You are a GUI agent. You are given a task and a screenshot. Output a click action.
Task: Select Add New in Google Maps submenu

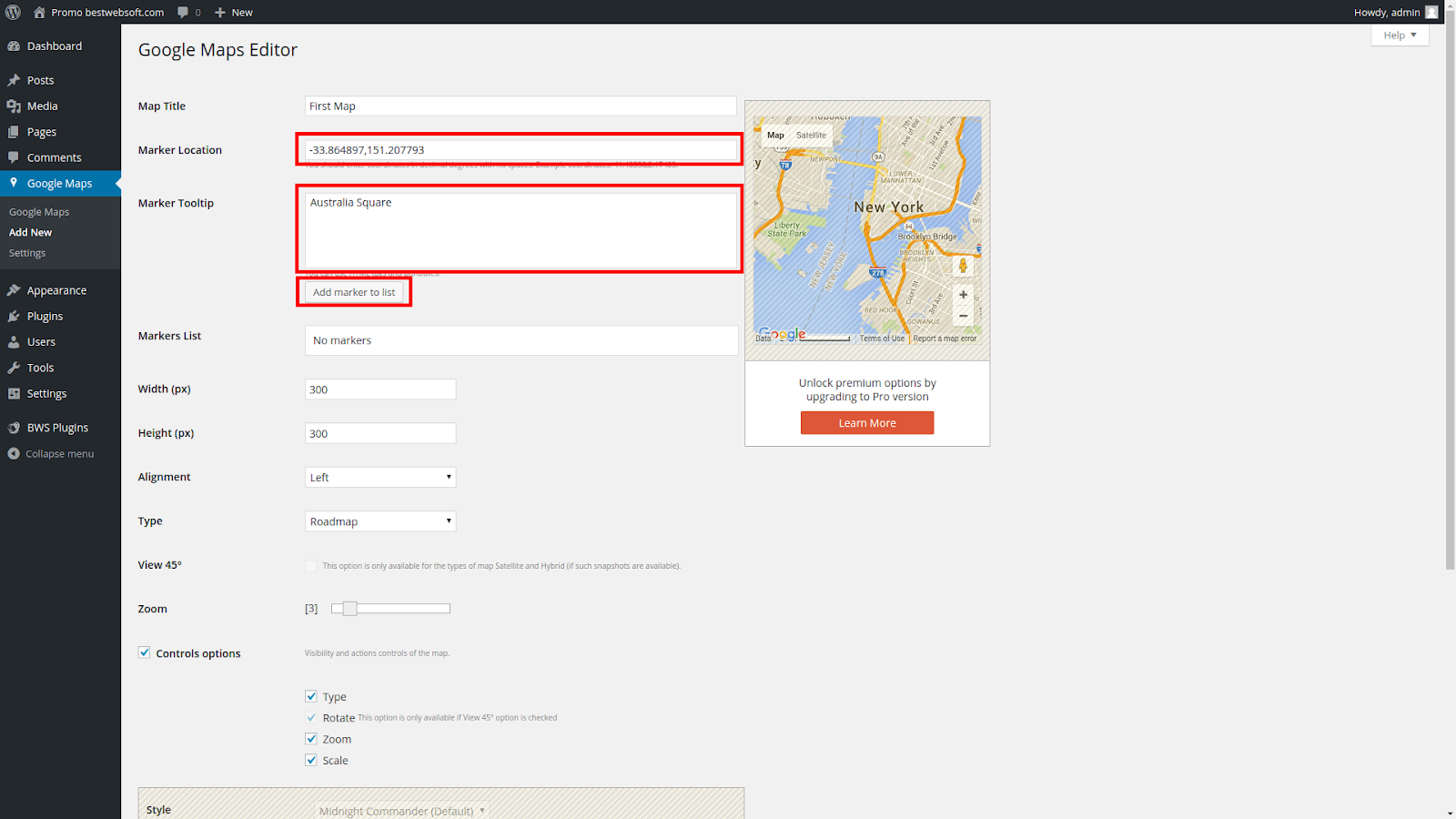30,232
